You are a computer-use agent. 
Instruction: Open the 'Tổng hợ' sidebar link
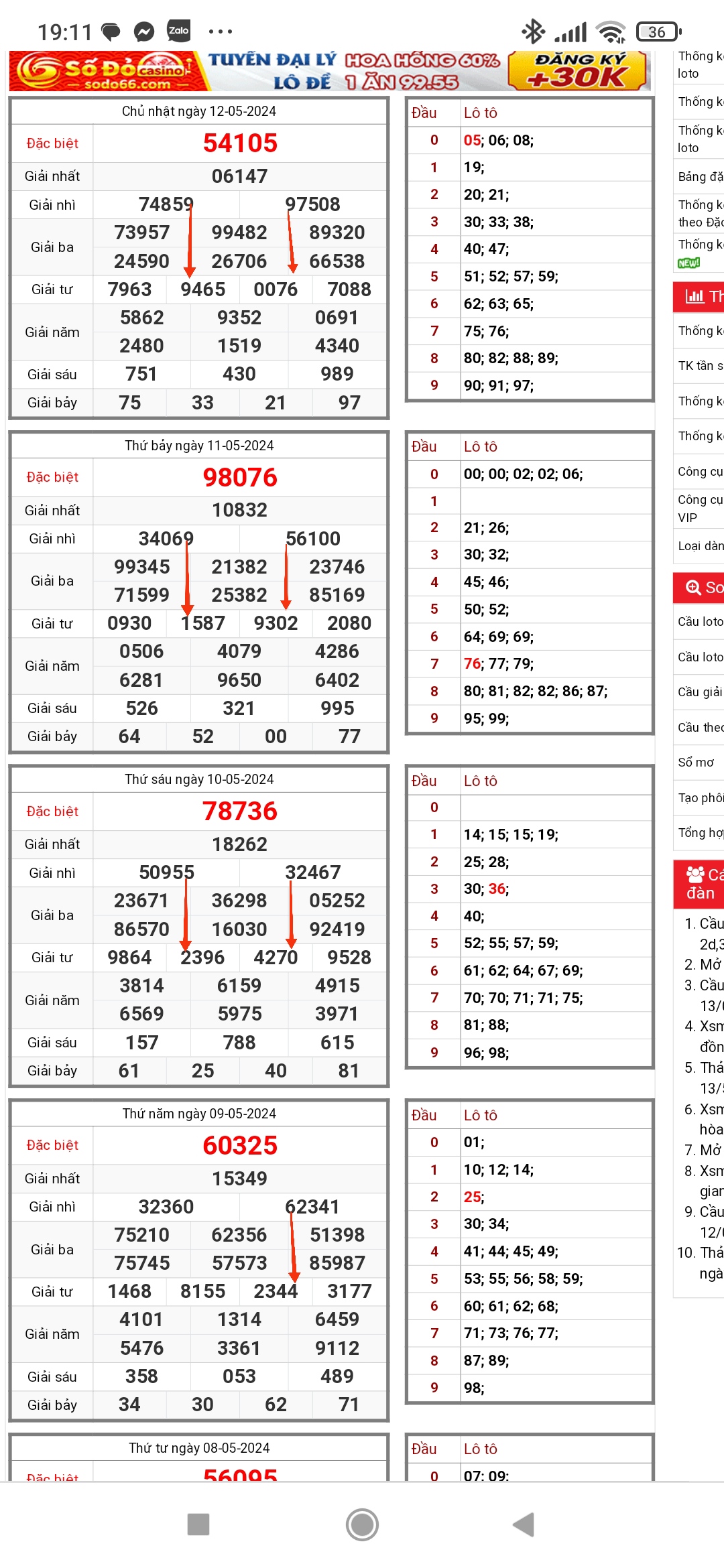point(700,832)
